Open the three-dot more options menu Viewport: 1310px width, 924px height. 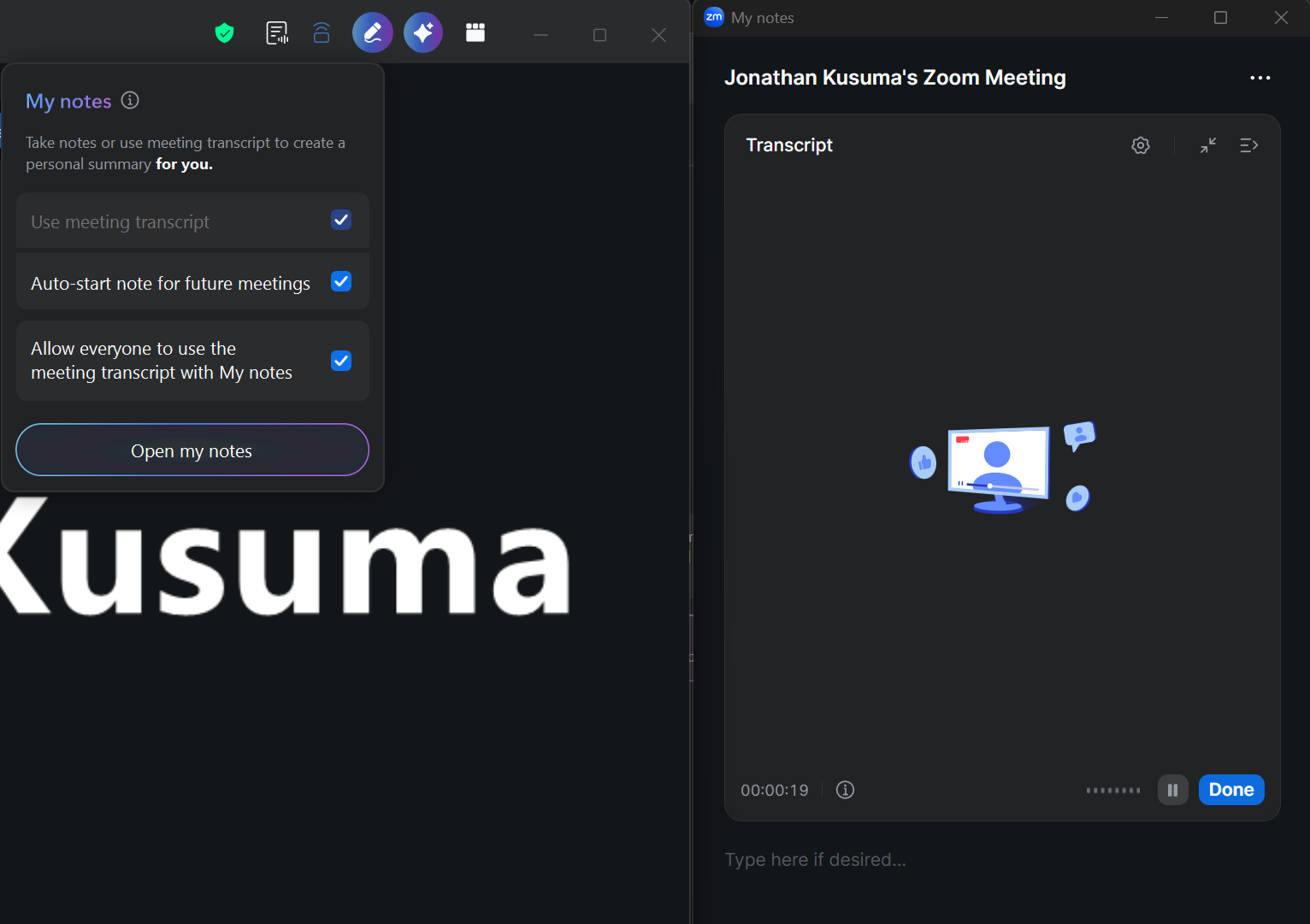(x=1260, y=78)
